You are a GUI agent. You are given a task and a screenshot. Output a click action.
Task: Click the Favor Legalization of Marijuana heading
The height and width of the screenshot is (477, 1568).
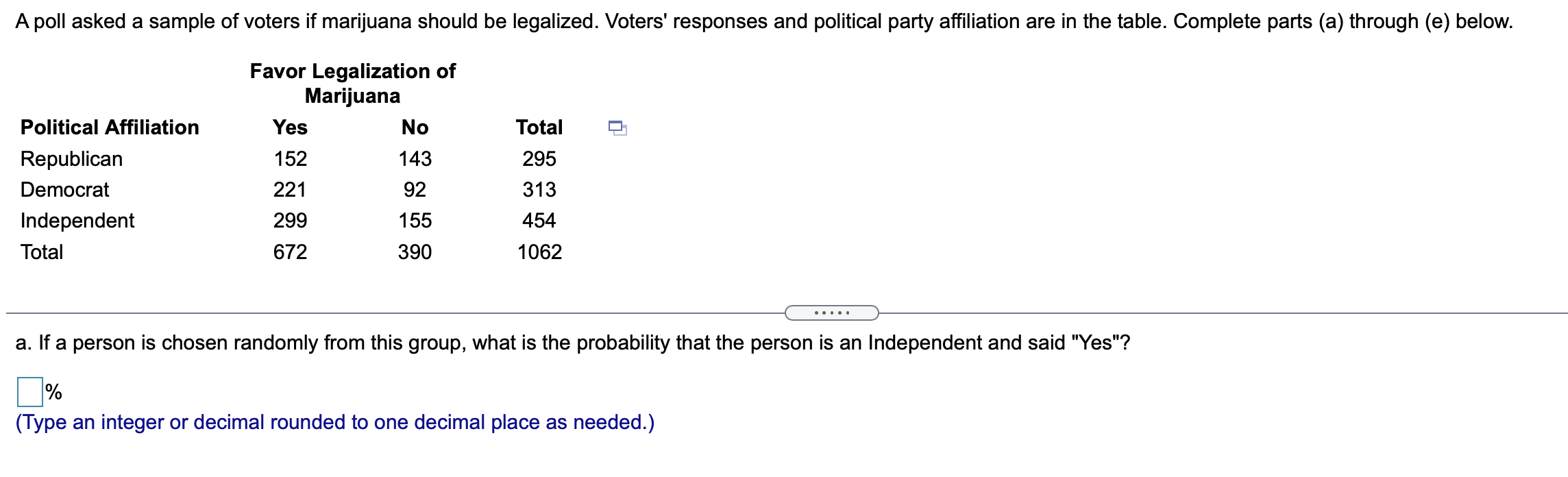(353, 83)
